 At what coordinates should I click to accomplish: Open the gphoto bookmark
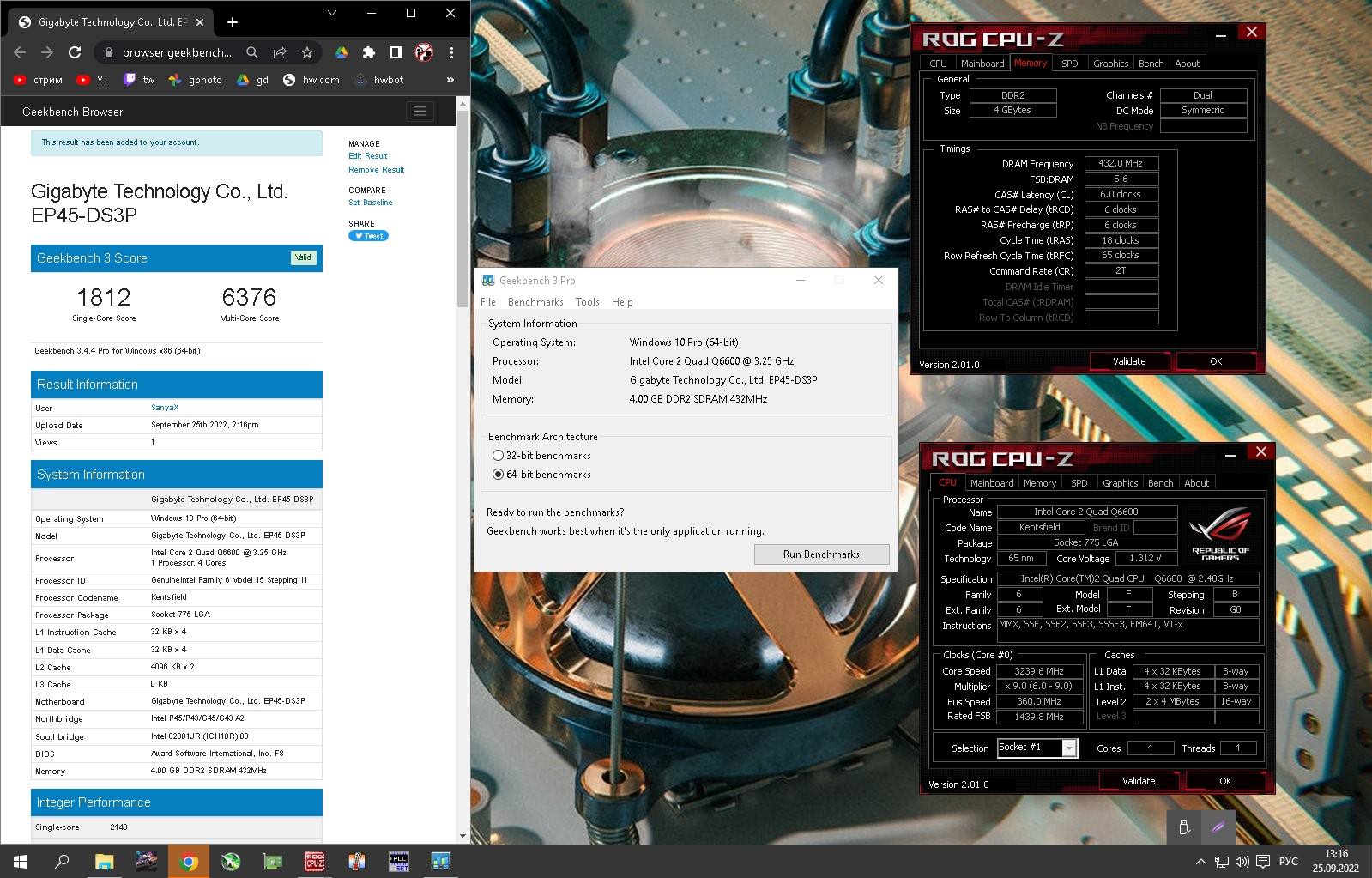pyautogui.click(x=195, y=80)
